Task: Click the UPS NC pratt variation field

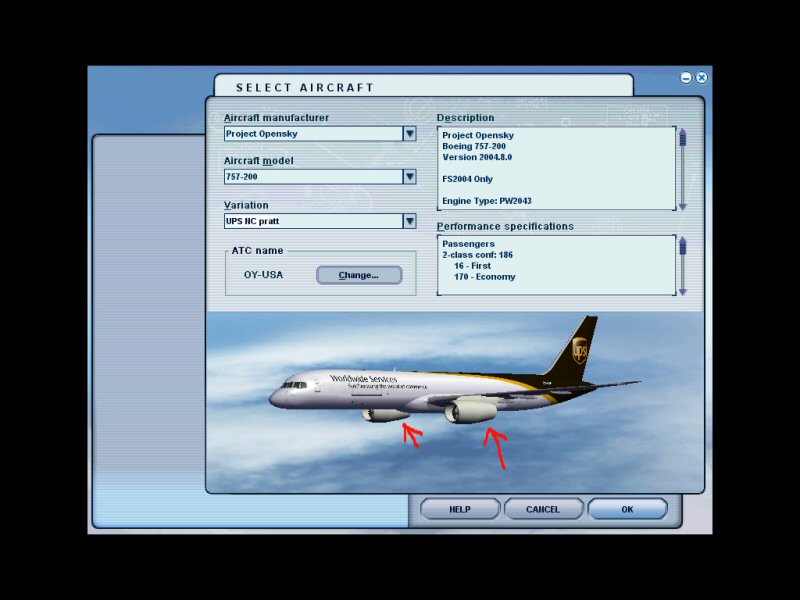Action: [313, 221]
